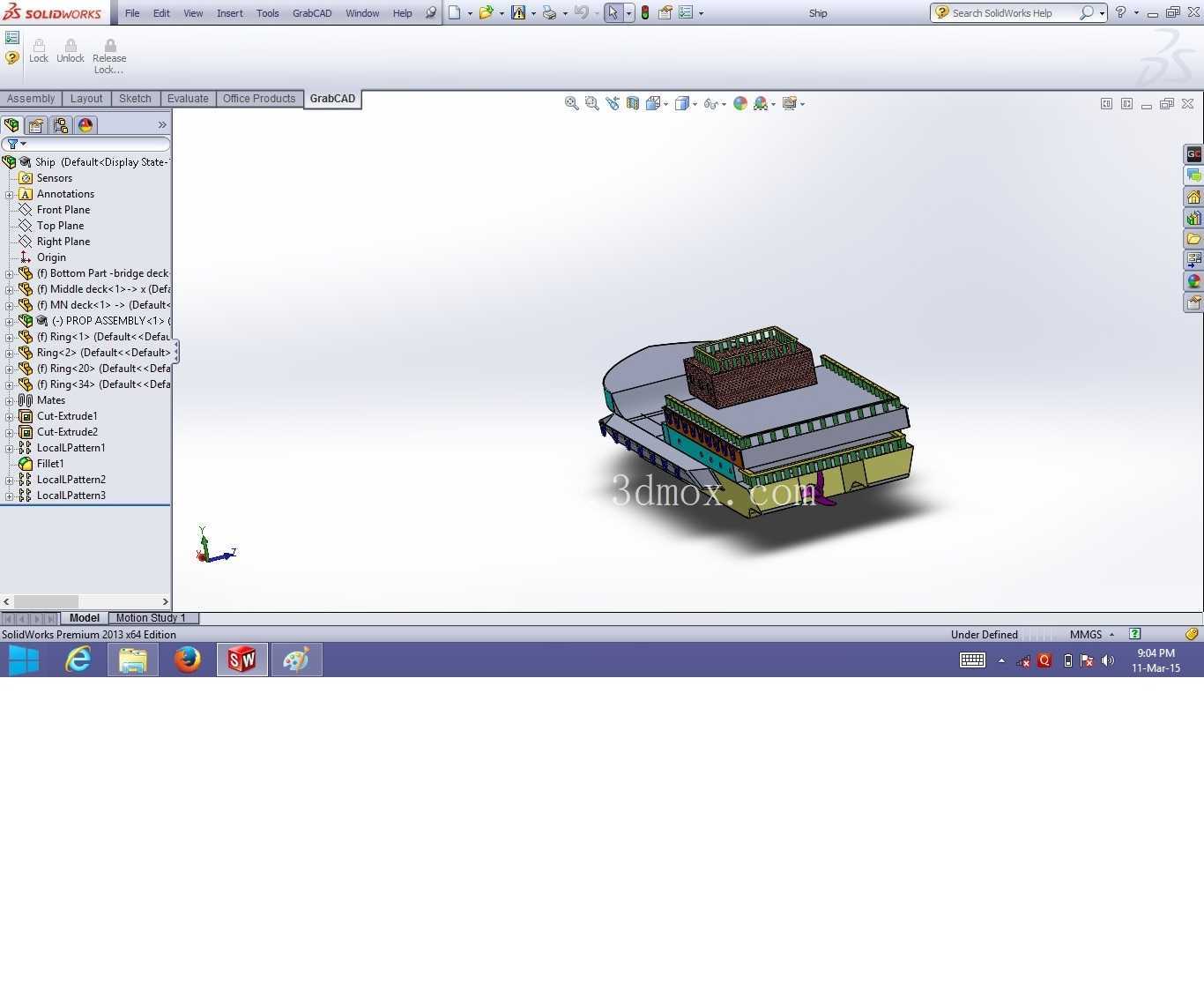Switch to the Office Products tab
Screen dimensions: 1204x984
[259, 99]
